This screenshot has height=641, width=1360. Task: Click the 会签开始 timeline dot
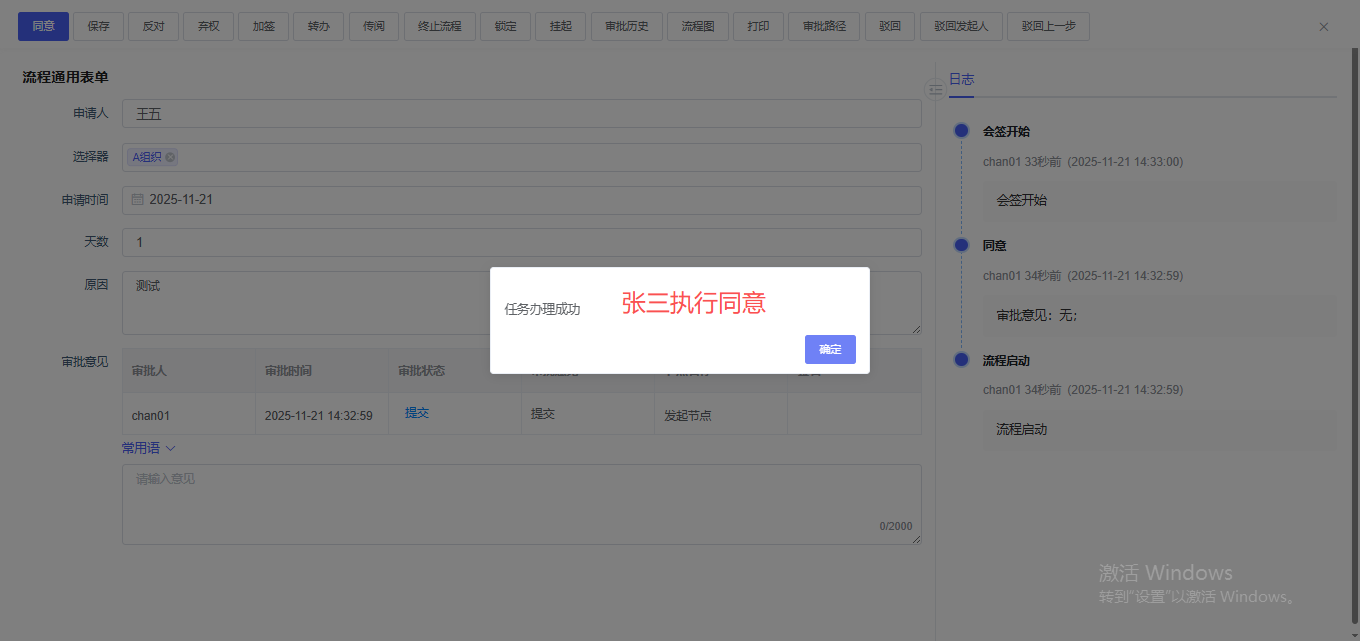(961, 131)
